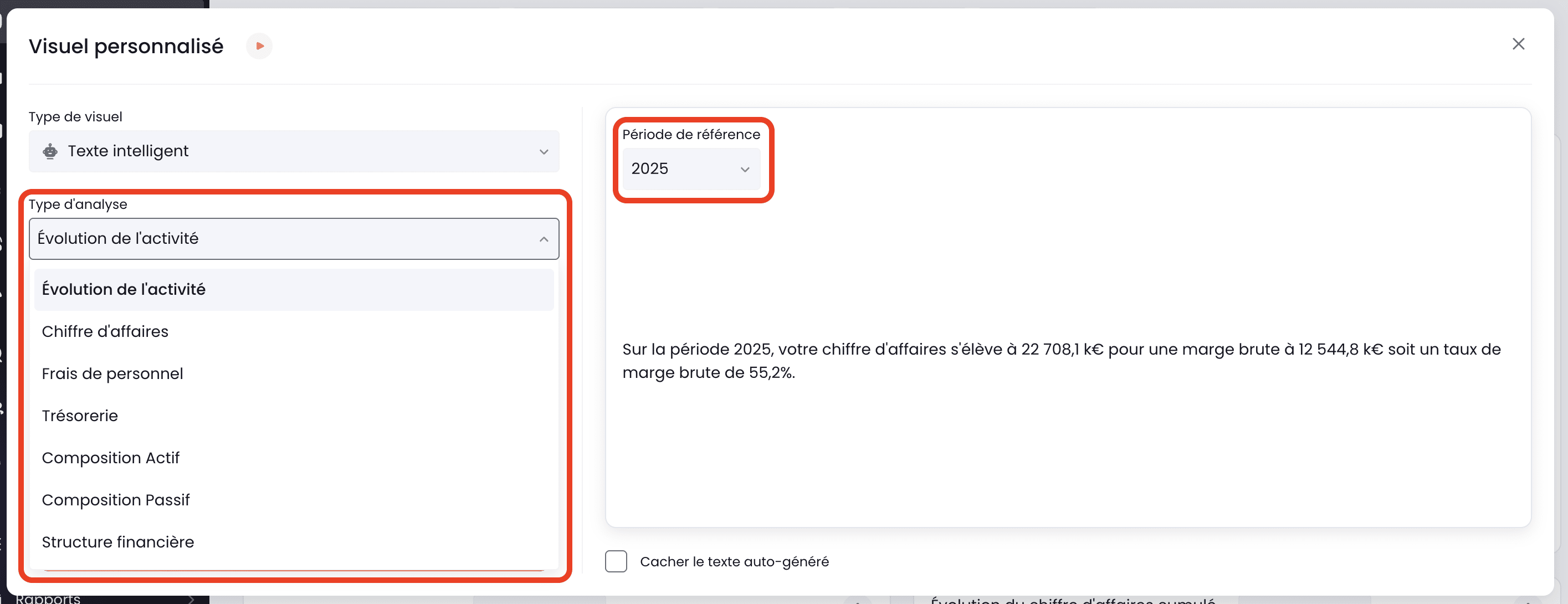The image size is (1568, 604).
Task: Choose Composition Passif option
Action: pyautogui.click(x=294, y=499)
